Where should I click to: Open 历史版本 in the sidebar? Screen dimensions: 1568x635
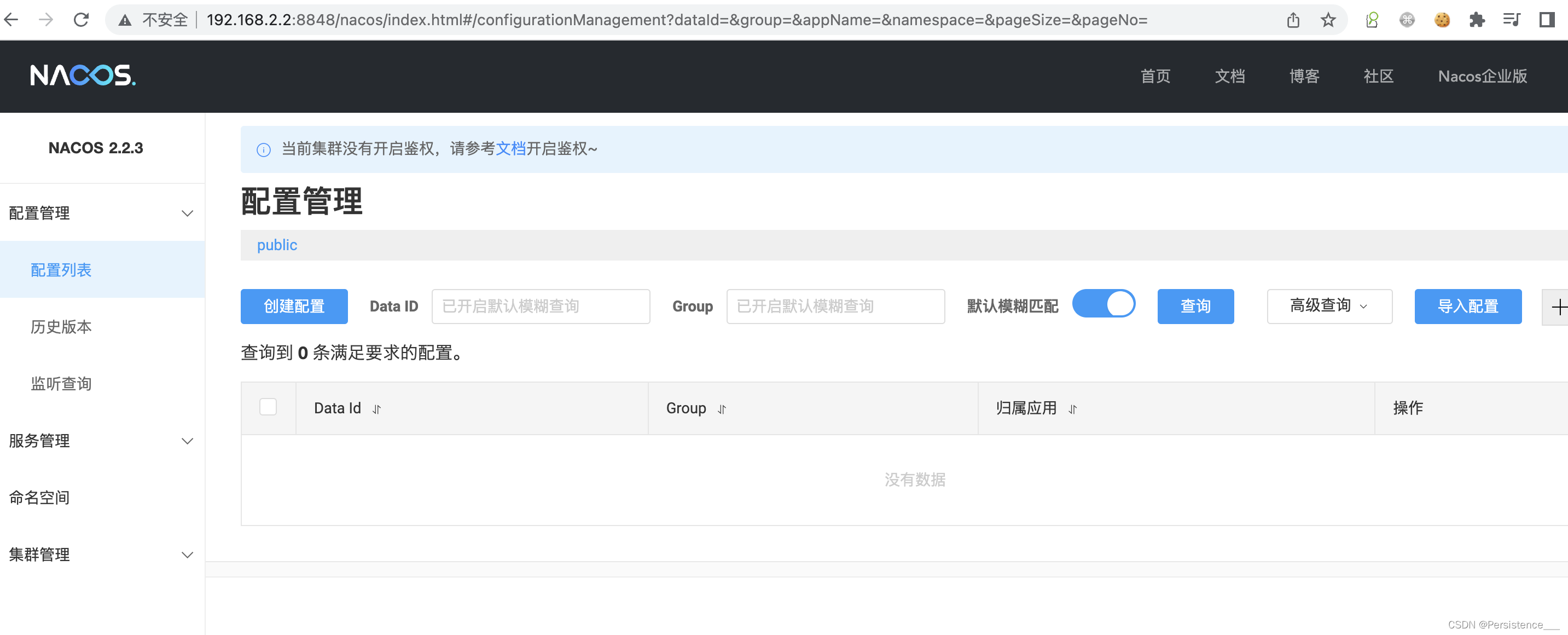[61, 327]
